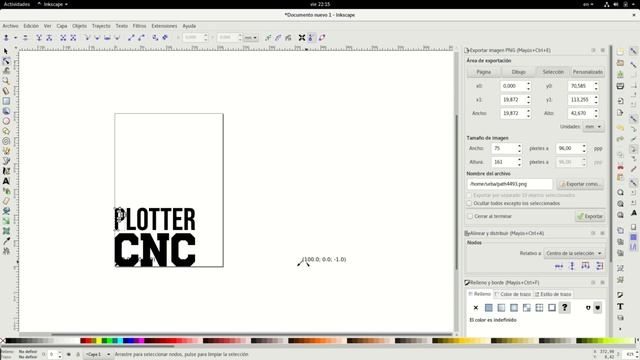Open the Edición menu

tap(31, 26)
